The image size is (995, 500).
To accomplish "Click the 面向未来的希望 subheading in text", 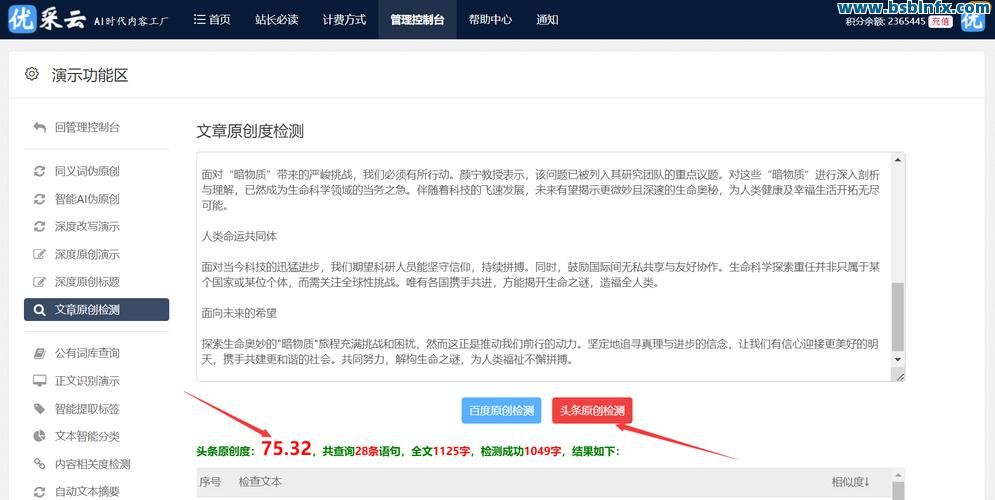I will pos(239,313).
